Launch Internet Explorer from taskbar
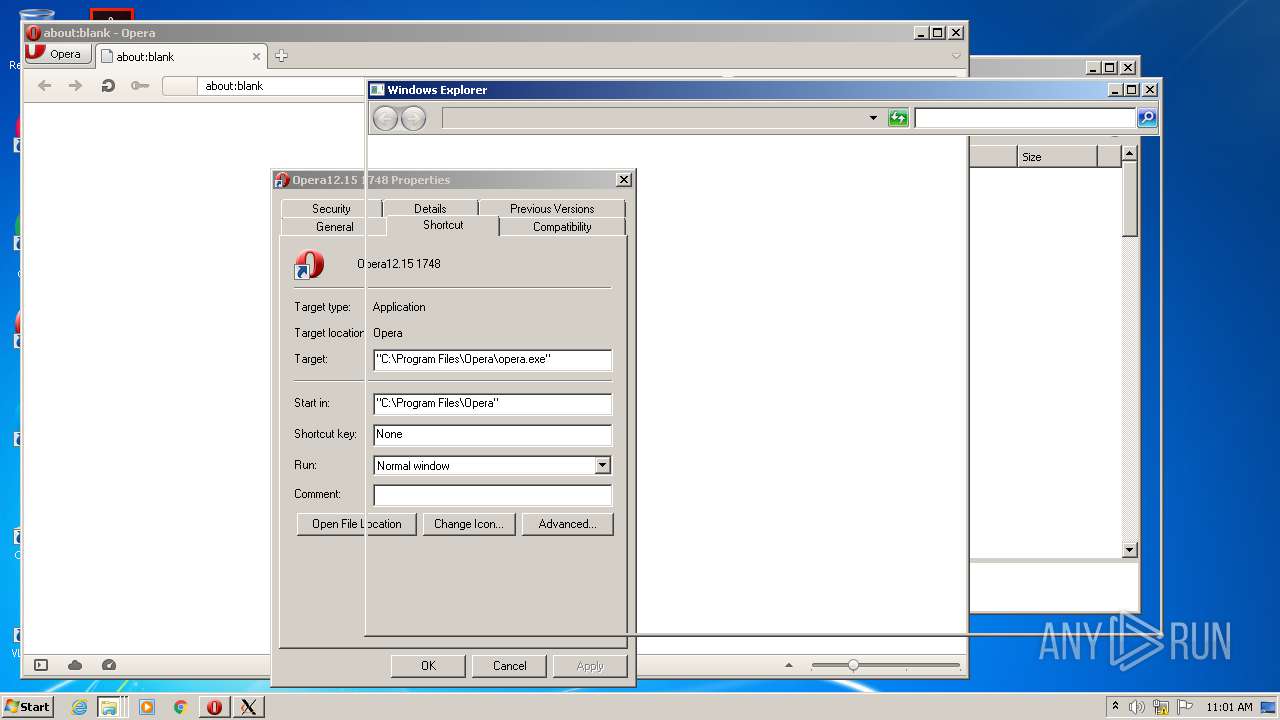Image resolution: width=1280 pixels, height=720 pixels. pyautogui.click(x=79, y=707)
